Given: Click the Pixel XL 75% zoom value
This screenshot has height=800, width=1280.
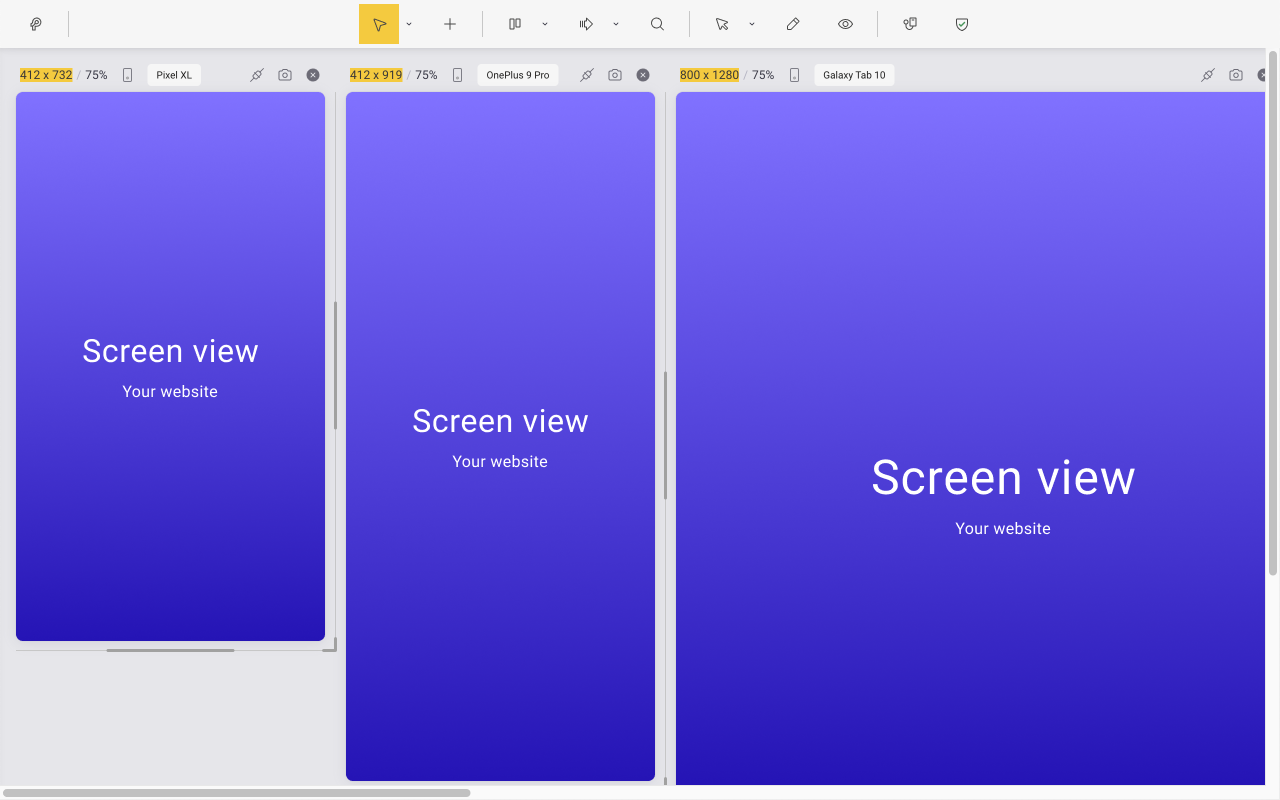Looking at the screenshot, I should pos(96,75).
